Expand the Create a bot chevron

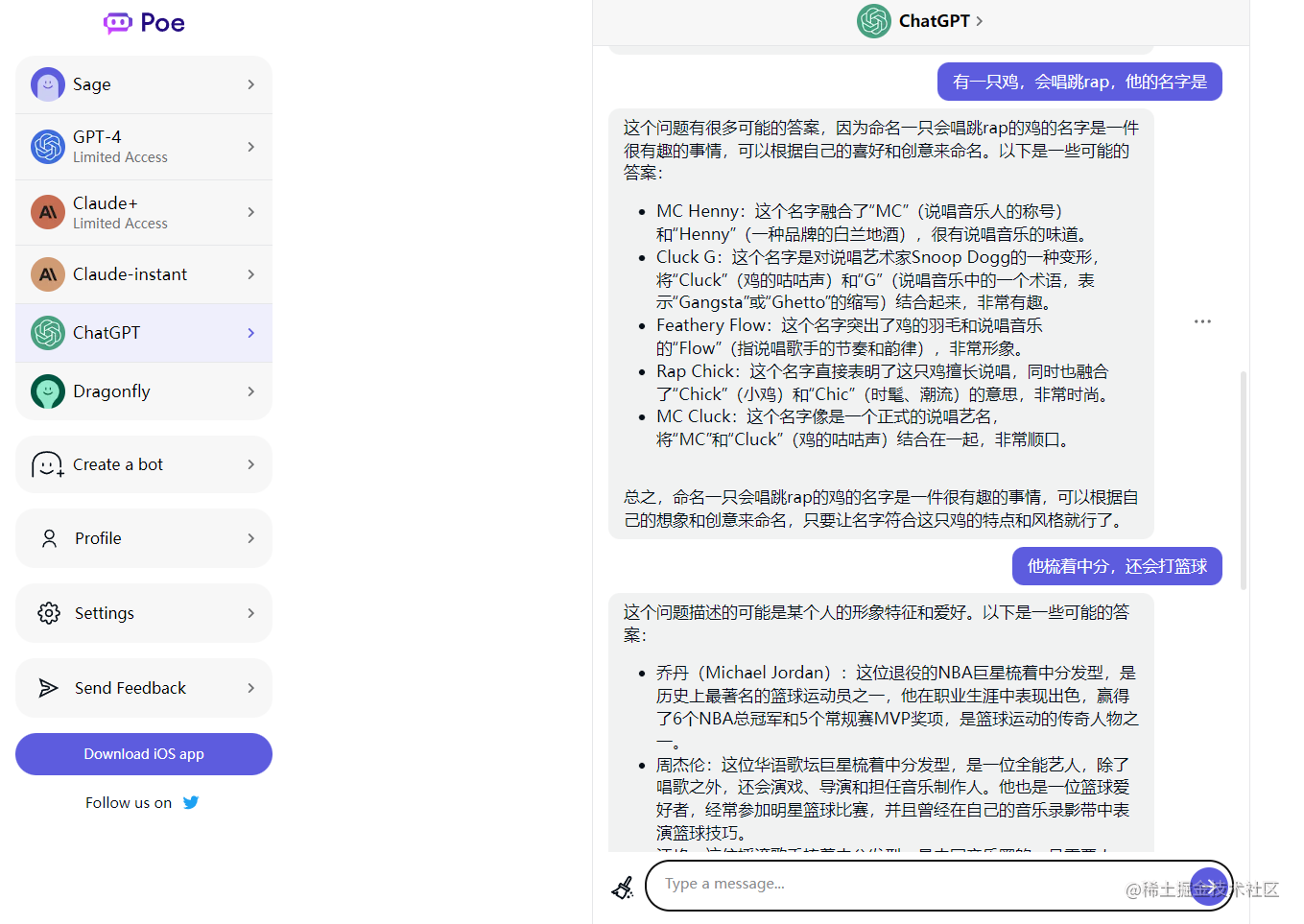click(251, 464)
